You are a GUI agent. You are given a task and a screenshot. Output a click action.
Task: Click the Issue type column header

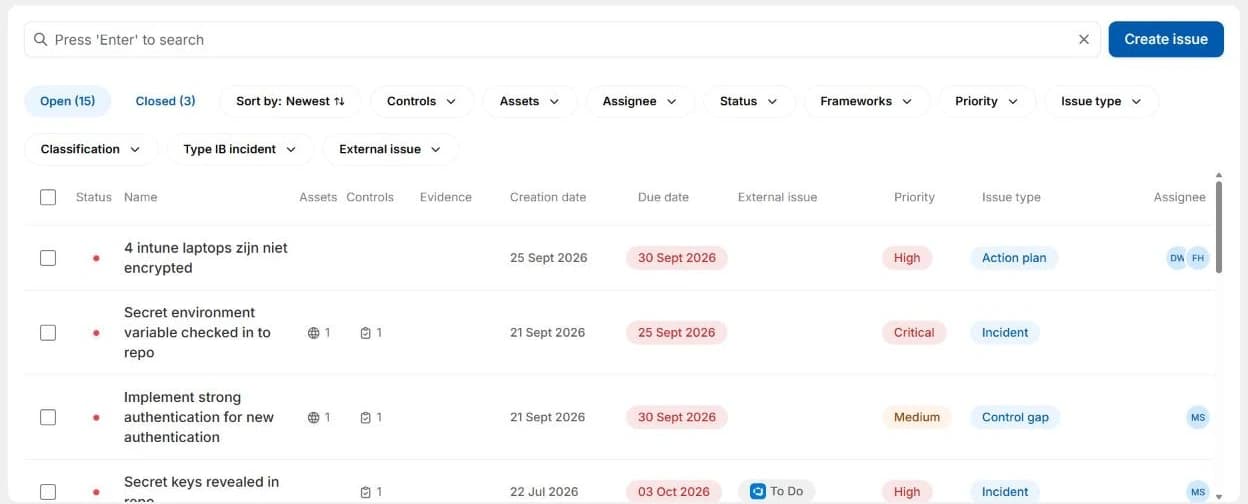pyautogui.click(x=1011, y=197)
